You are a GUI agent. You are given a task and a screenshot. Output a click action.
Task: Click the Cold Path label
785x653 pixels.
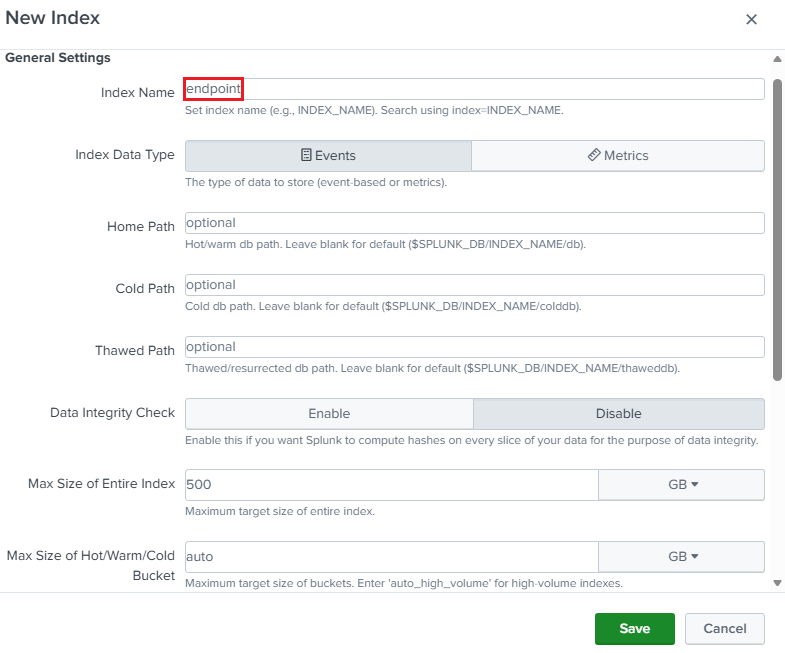pos(145,288)
